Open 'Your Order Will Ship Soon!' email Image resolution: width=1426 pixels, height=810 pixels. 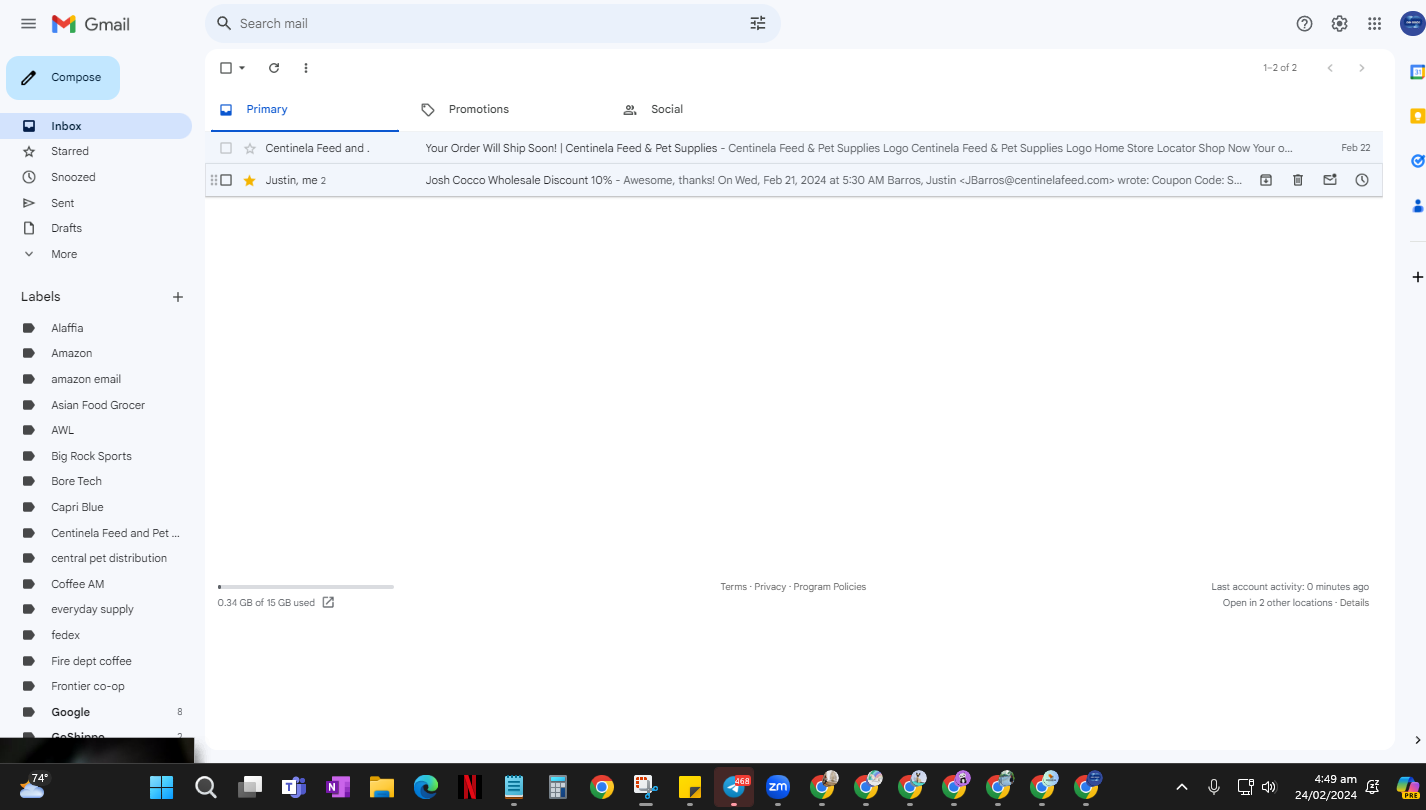pyautogui.click(x=794, y=148)
